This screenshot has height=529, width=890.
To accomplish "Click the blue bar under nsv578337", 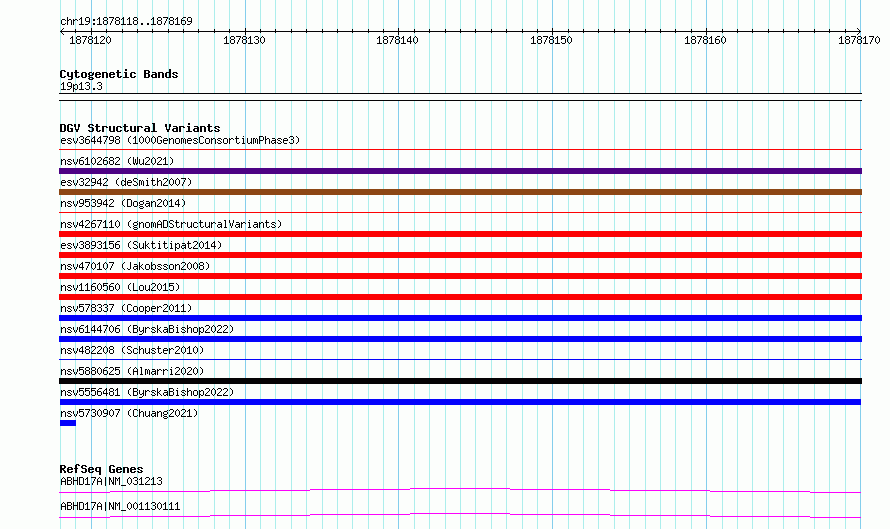I will coord(460,318).
